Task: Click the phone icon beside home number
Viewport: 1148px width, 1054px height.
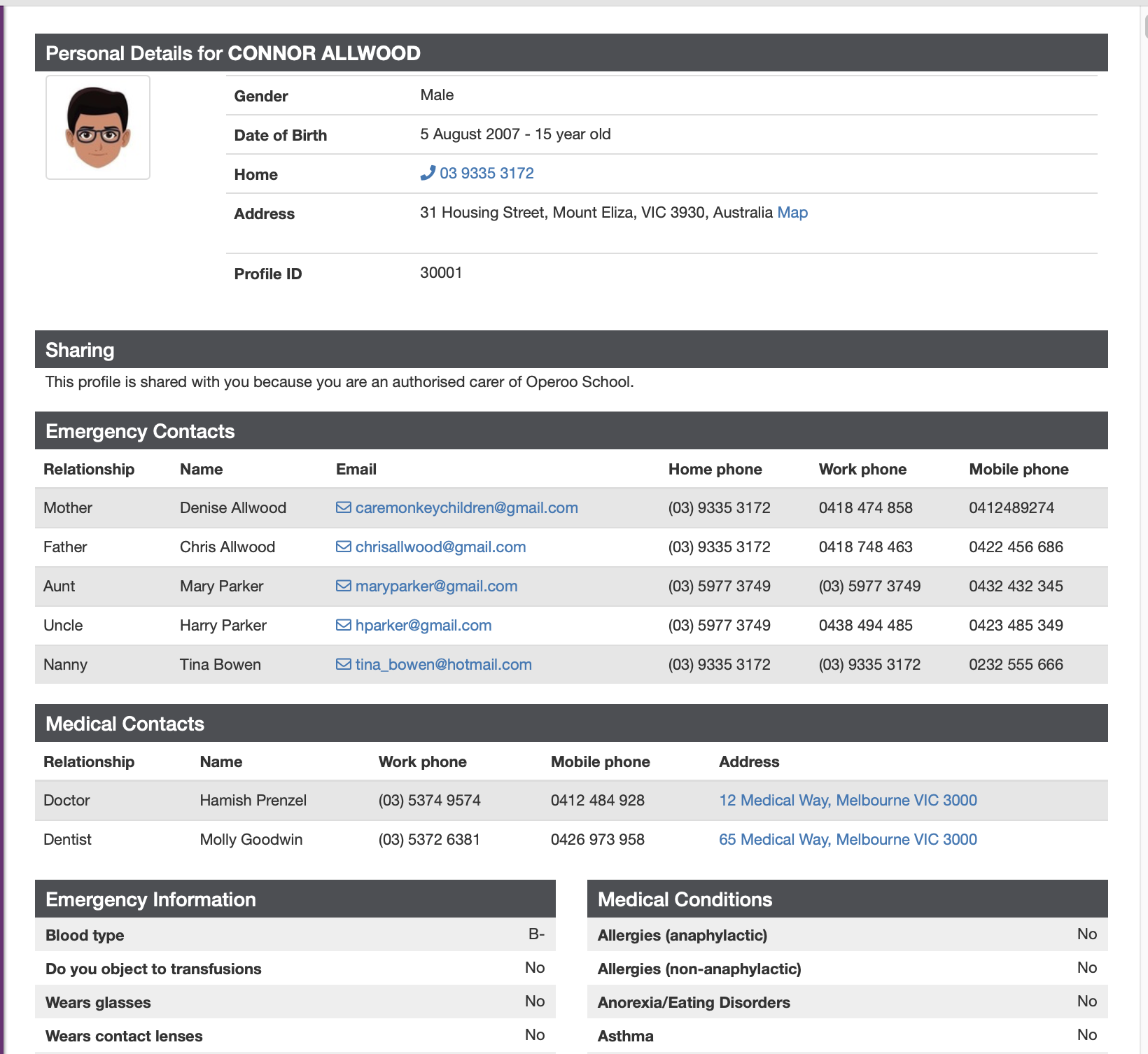Action: click(x=428, y=173)
